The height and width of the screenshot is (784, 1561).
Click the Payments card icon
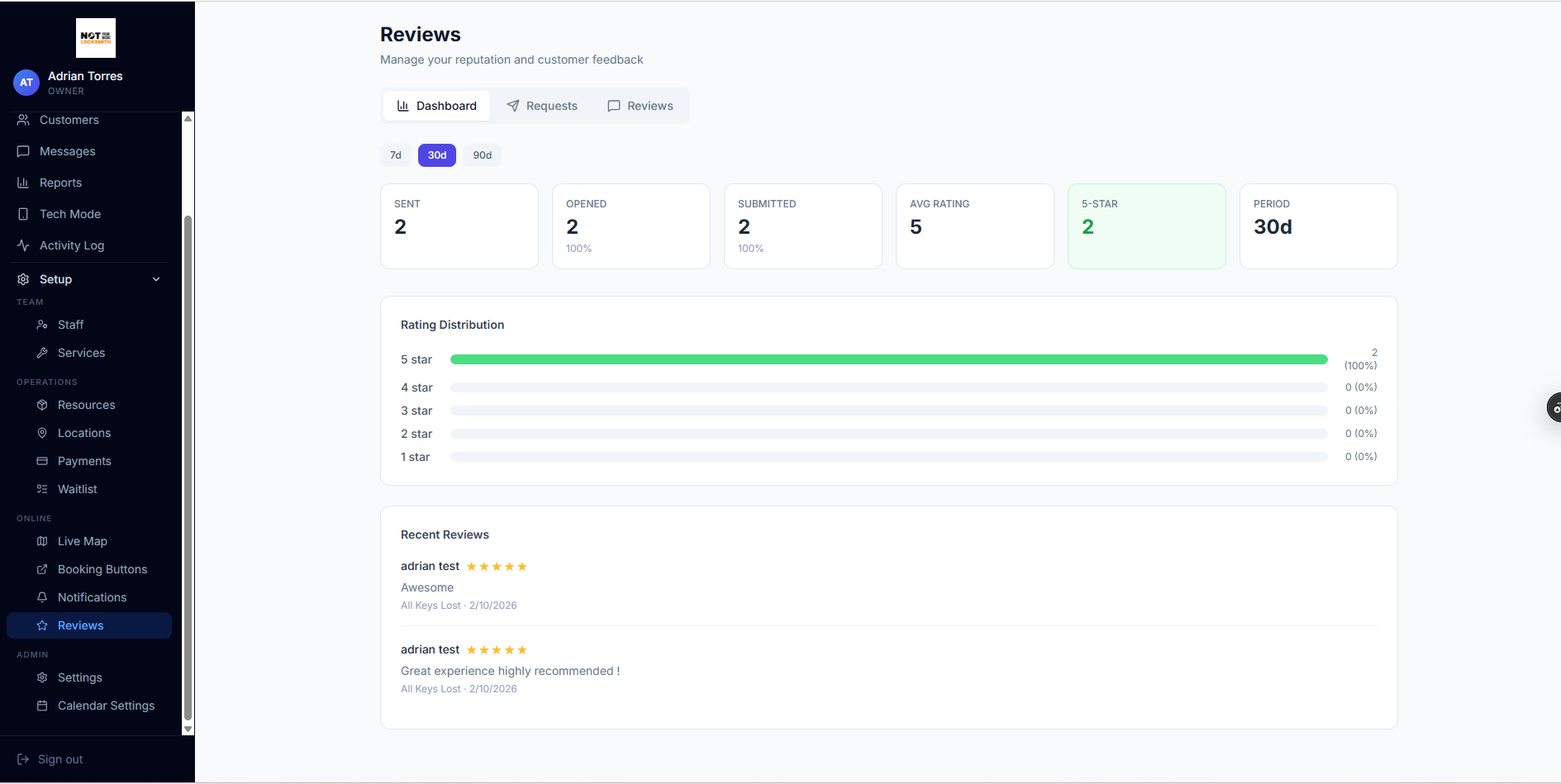click(x=42, y=461)
